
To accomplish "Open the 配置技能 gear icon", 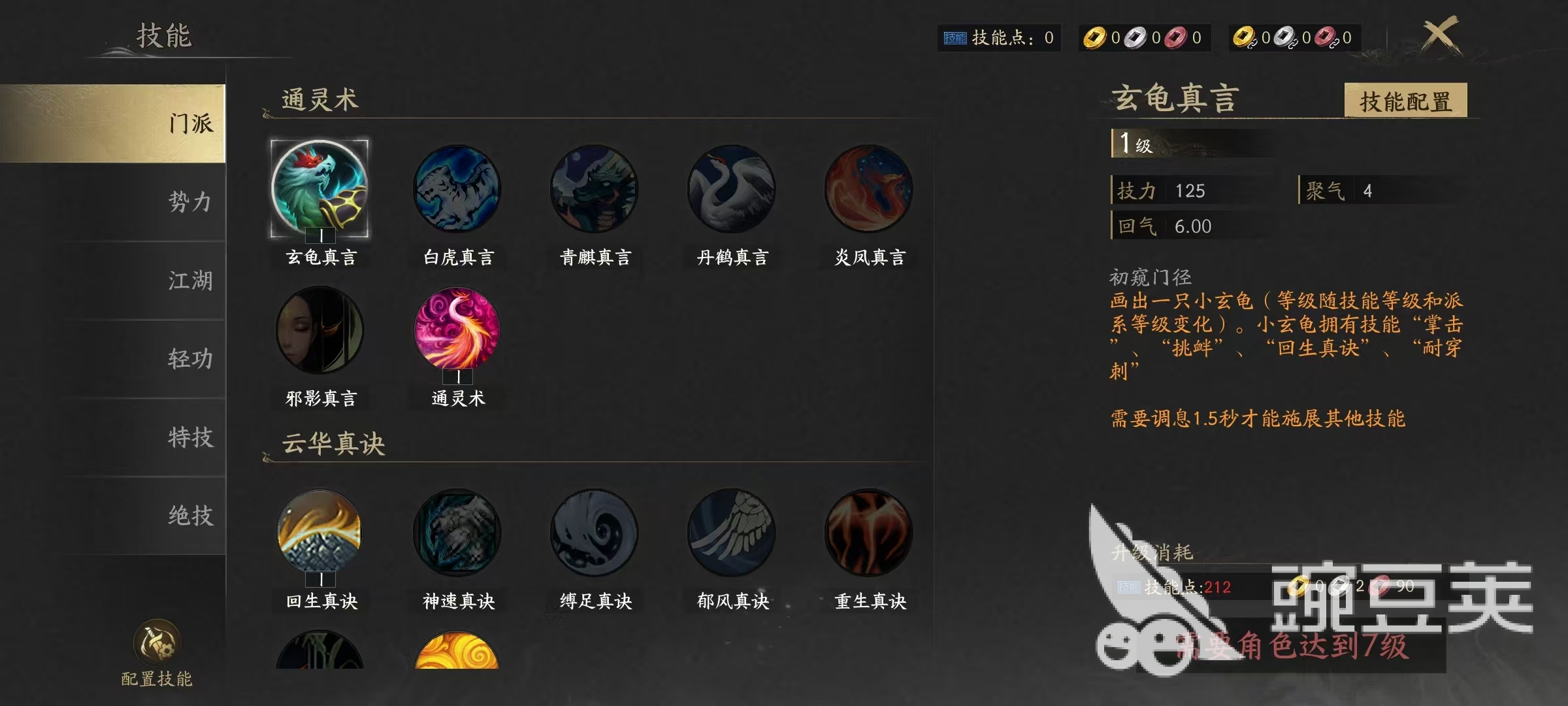I will point(157,643).
